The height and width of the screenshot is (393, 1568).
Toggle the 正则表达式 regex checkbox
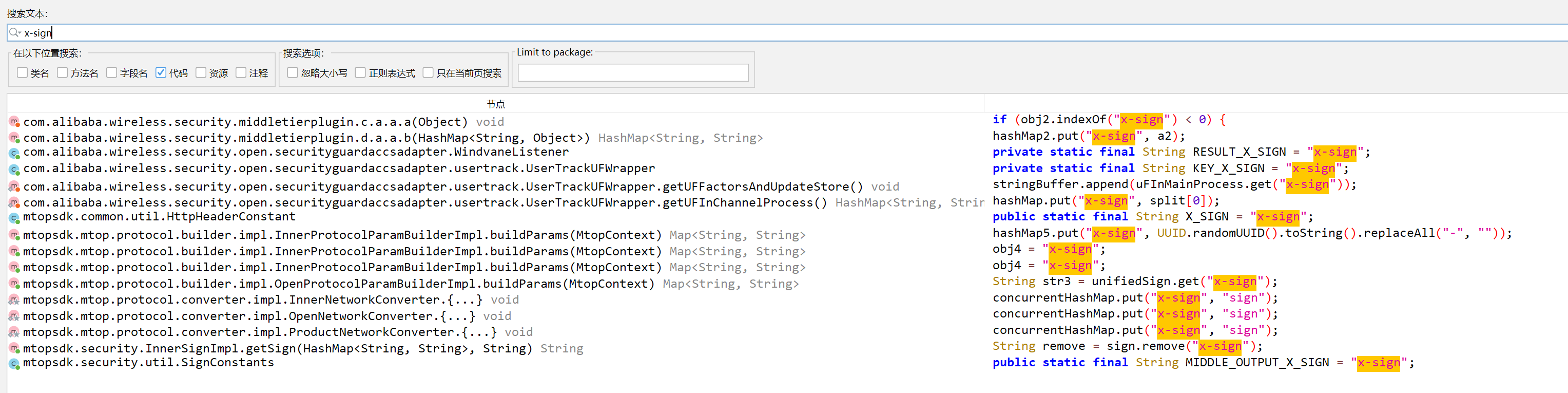[360, 73]
